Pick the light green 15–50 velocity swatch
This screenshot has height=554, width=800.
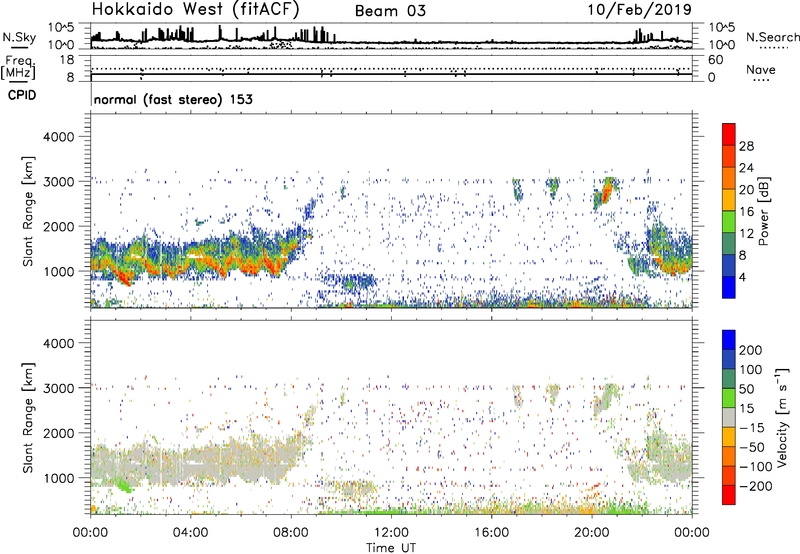pyautogui.click(x=729, y=398)
